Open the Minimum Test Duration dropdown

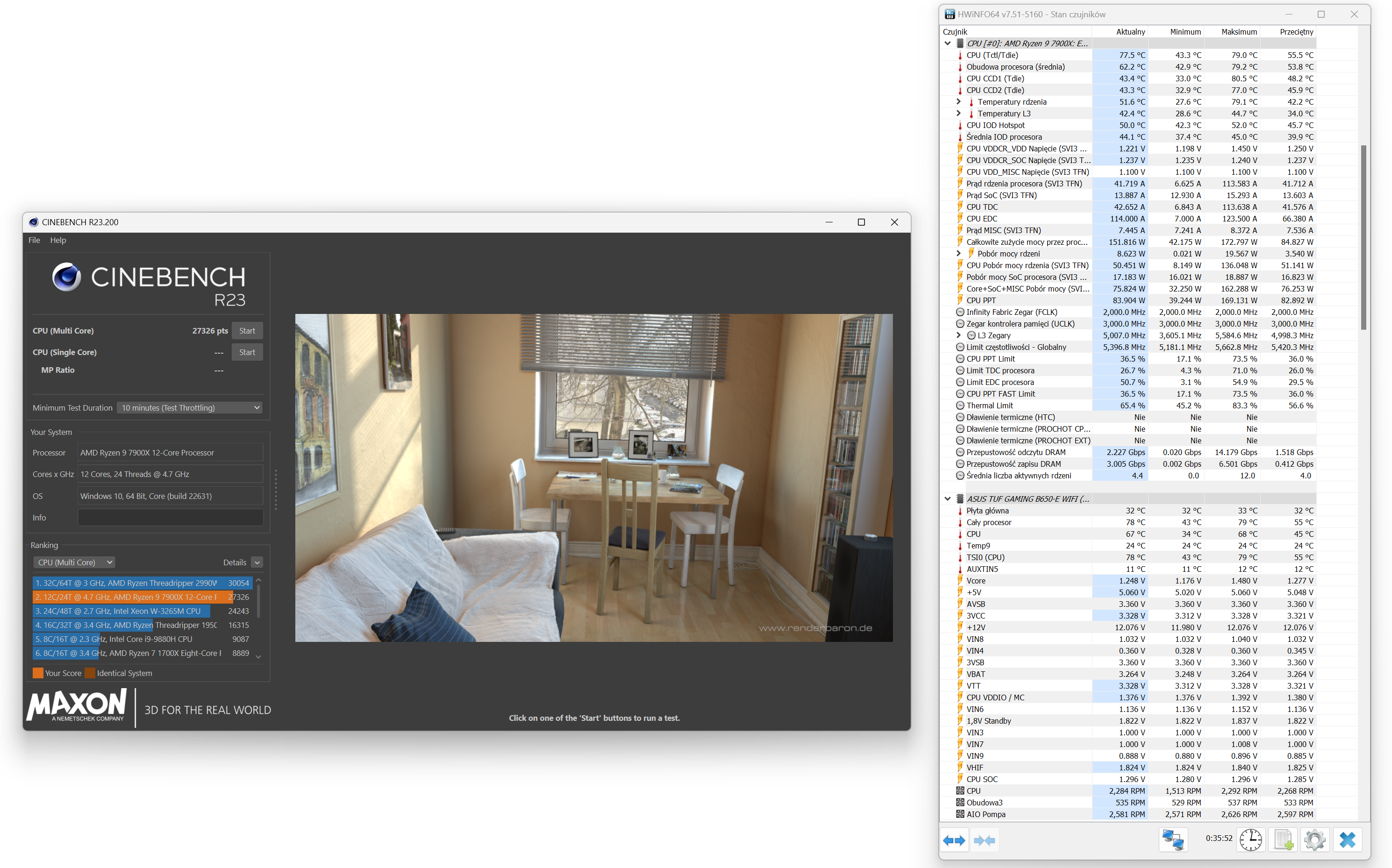coord(190,407)
